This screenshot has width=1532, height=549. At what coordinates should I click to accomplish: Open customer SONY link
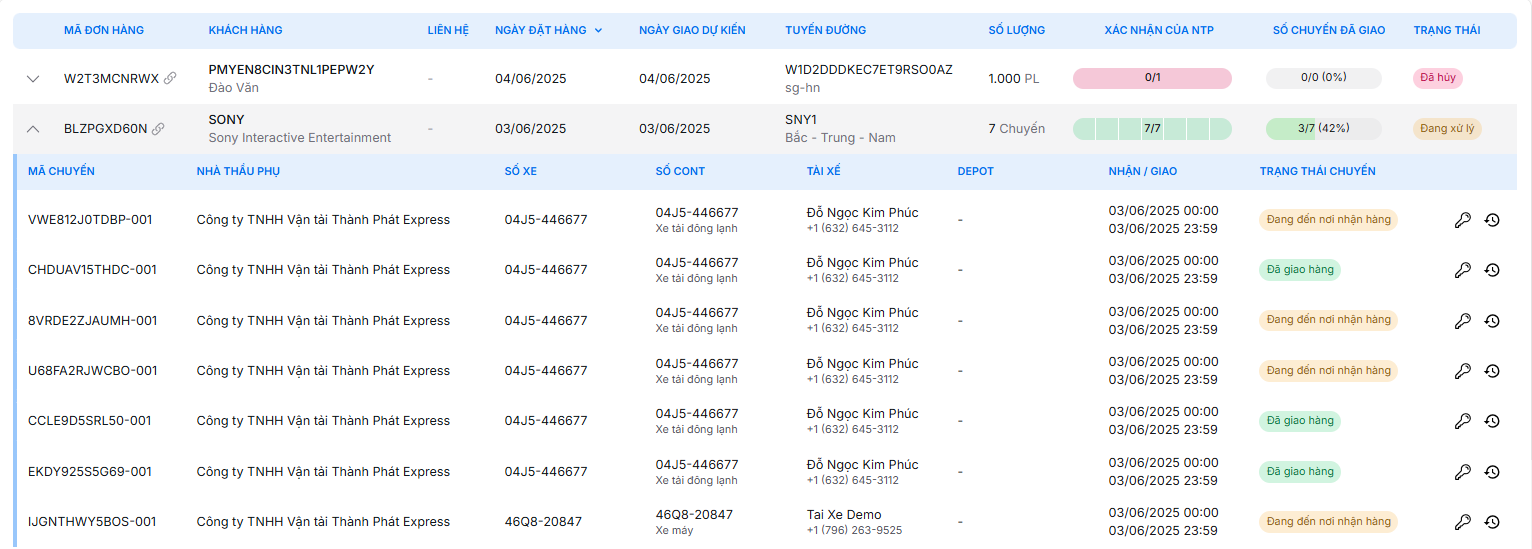[226, 120]
